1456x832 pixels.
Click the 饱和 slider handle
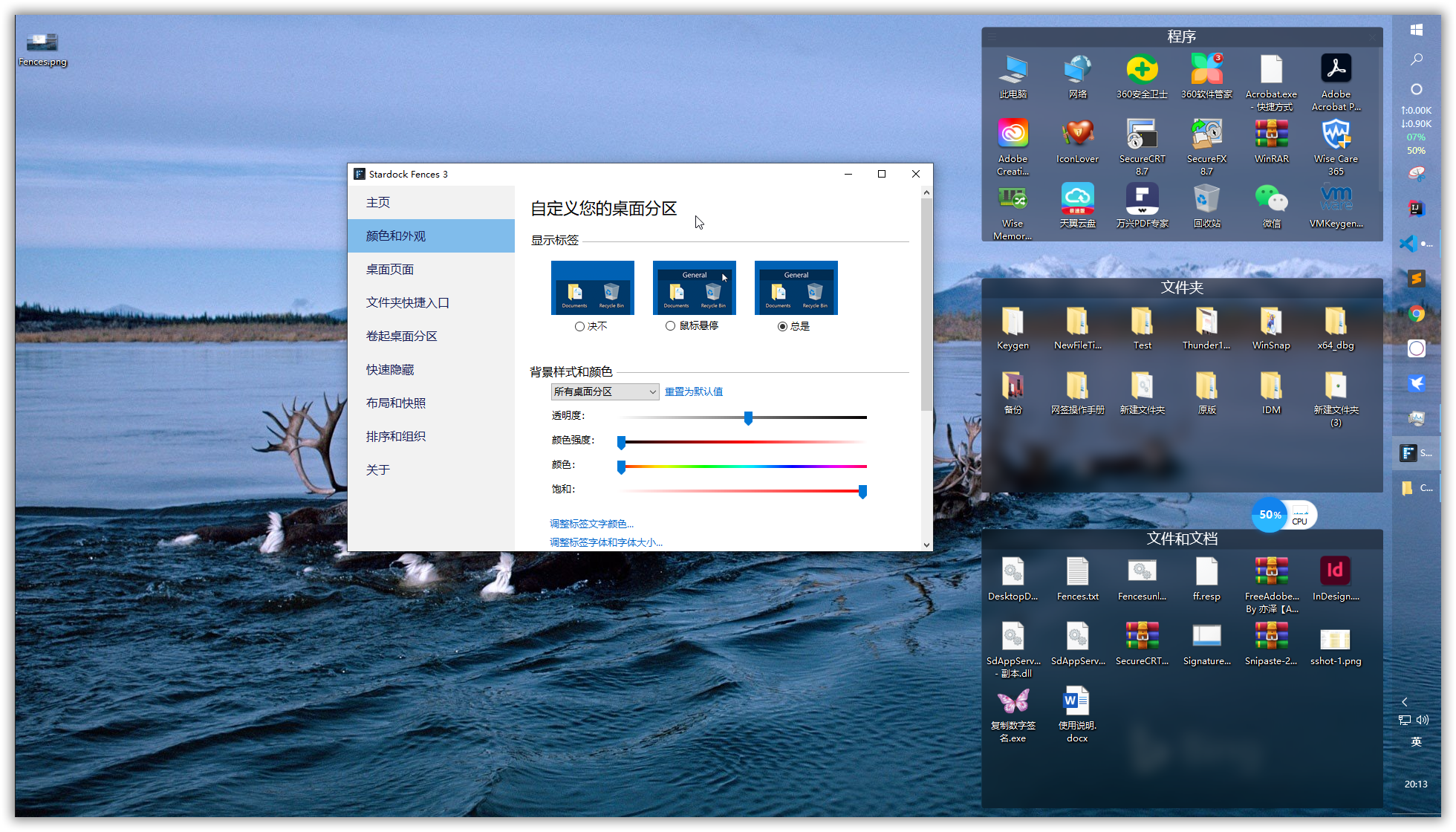point(862,492)
